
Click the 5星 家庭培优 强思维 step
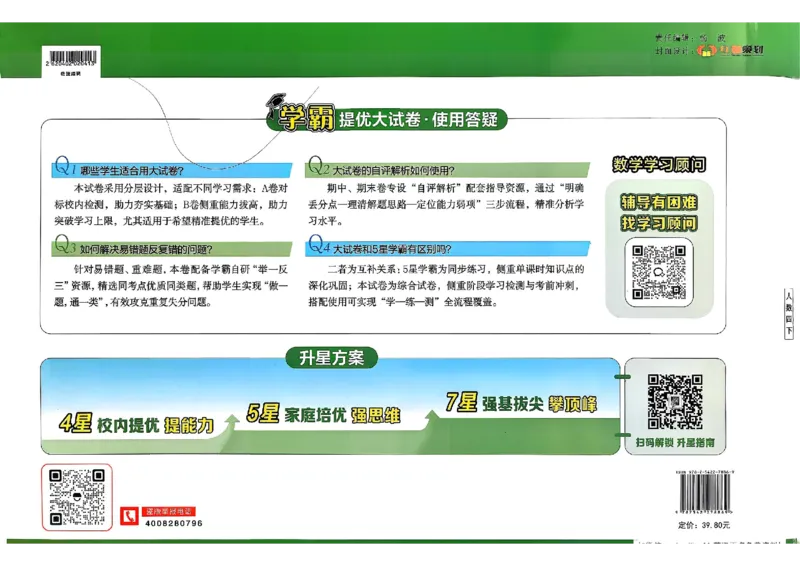323,414
